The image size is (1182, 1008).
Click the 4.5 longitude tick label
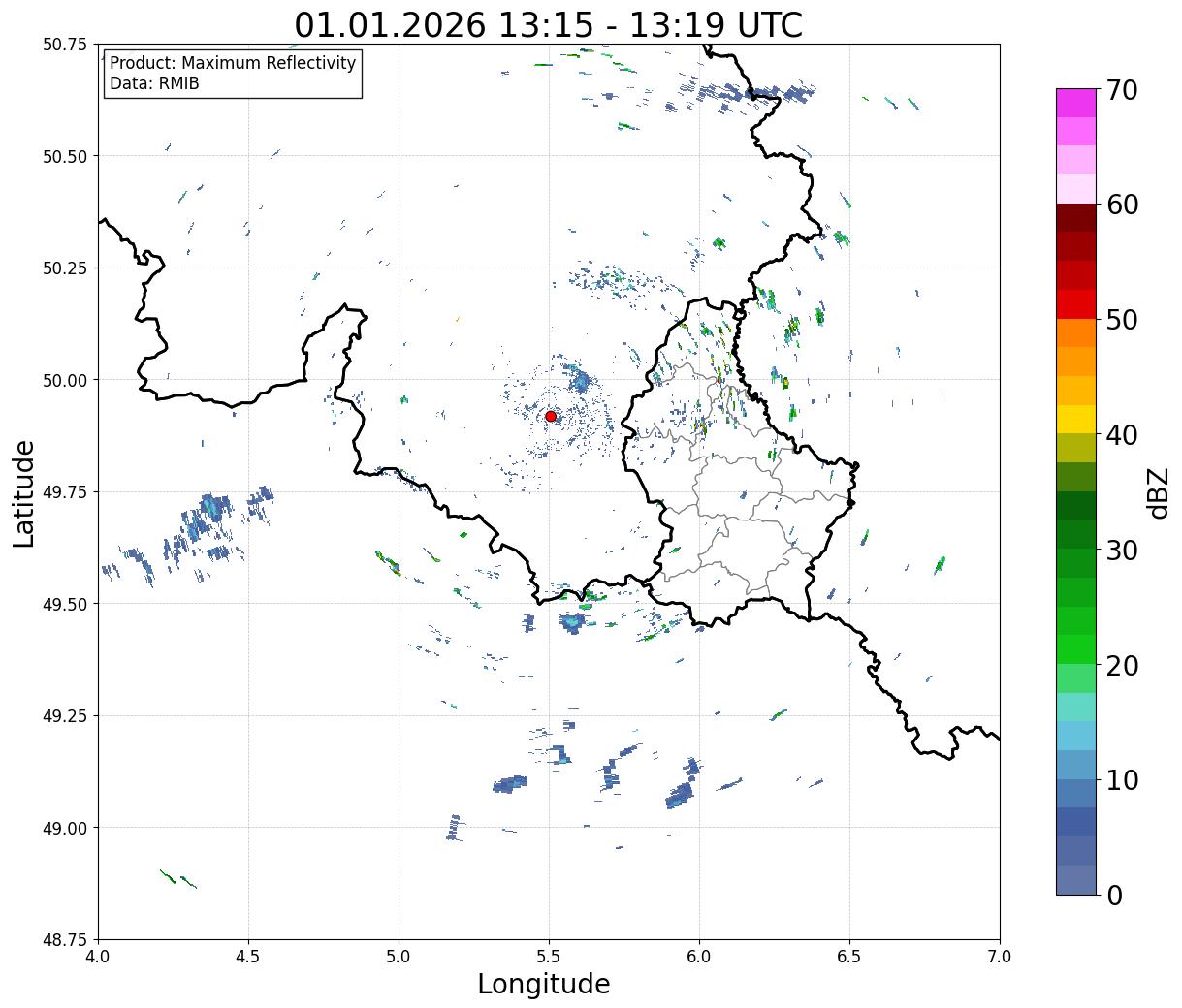(x=248, y=957)
